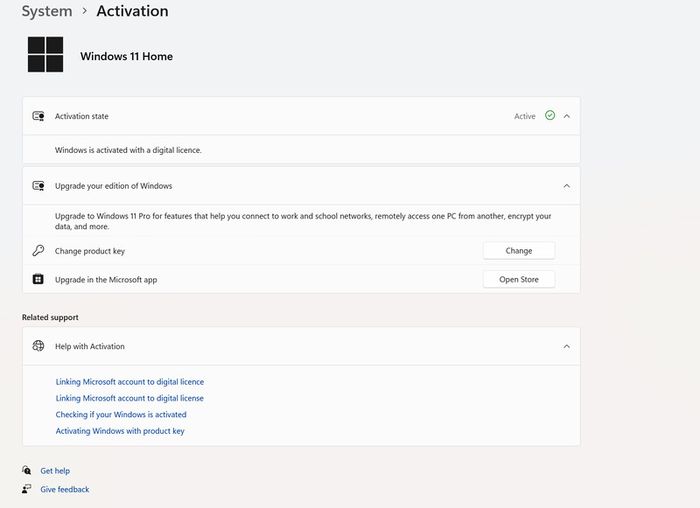
Task: Click the globe icon beside Help with Activation
Action: click(x=38, y=346)
